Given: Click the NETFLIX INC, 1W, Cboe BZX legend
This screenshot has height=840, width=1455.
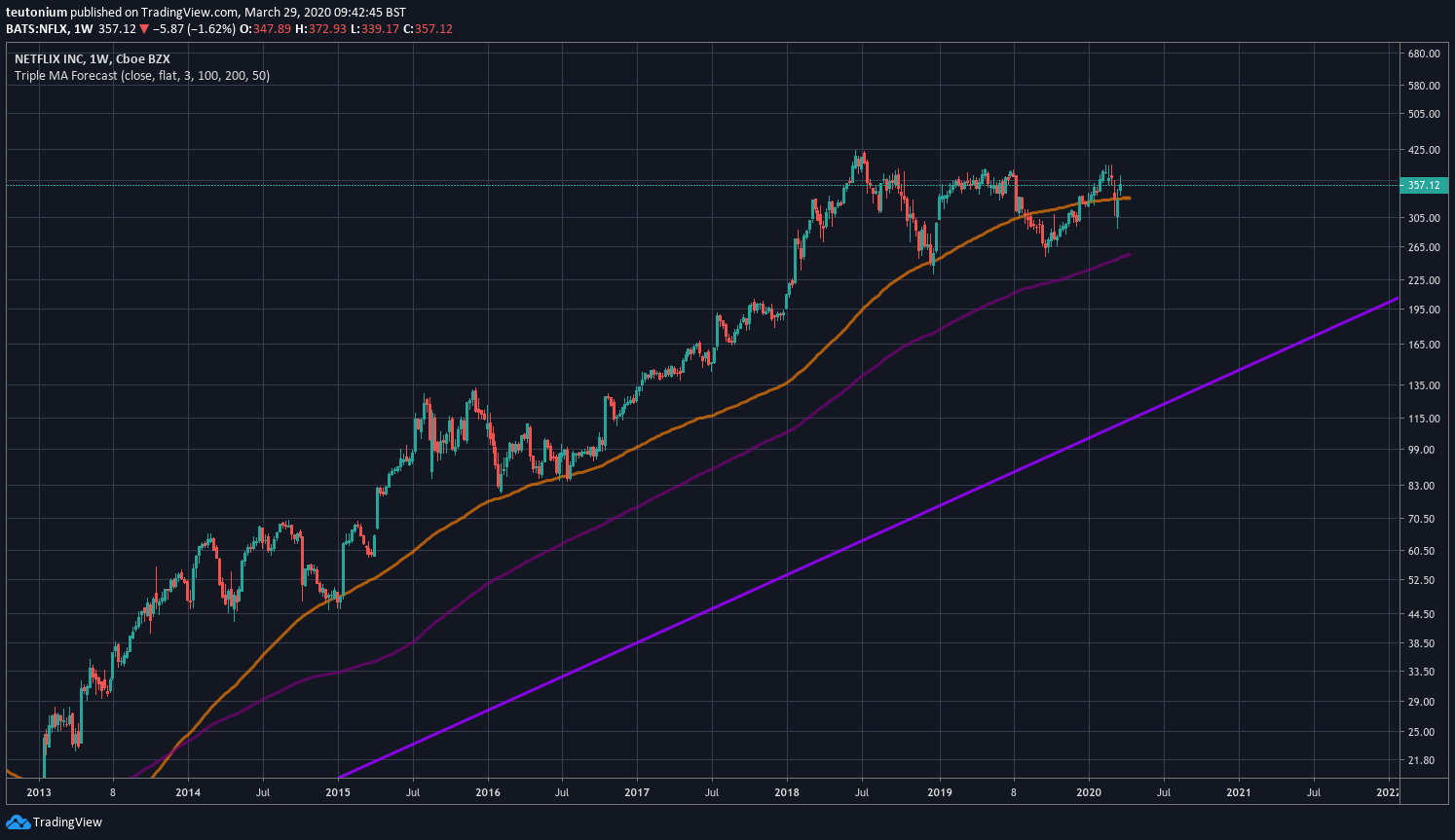Looking at the screenshot, I should pos(93,59).
